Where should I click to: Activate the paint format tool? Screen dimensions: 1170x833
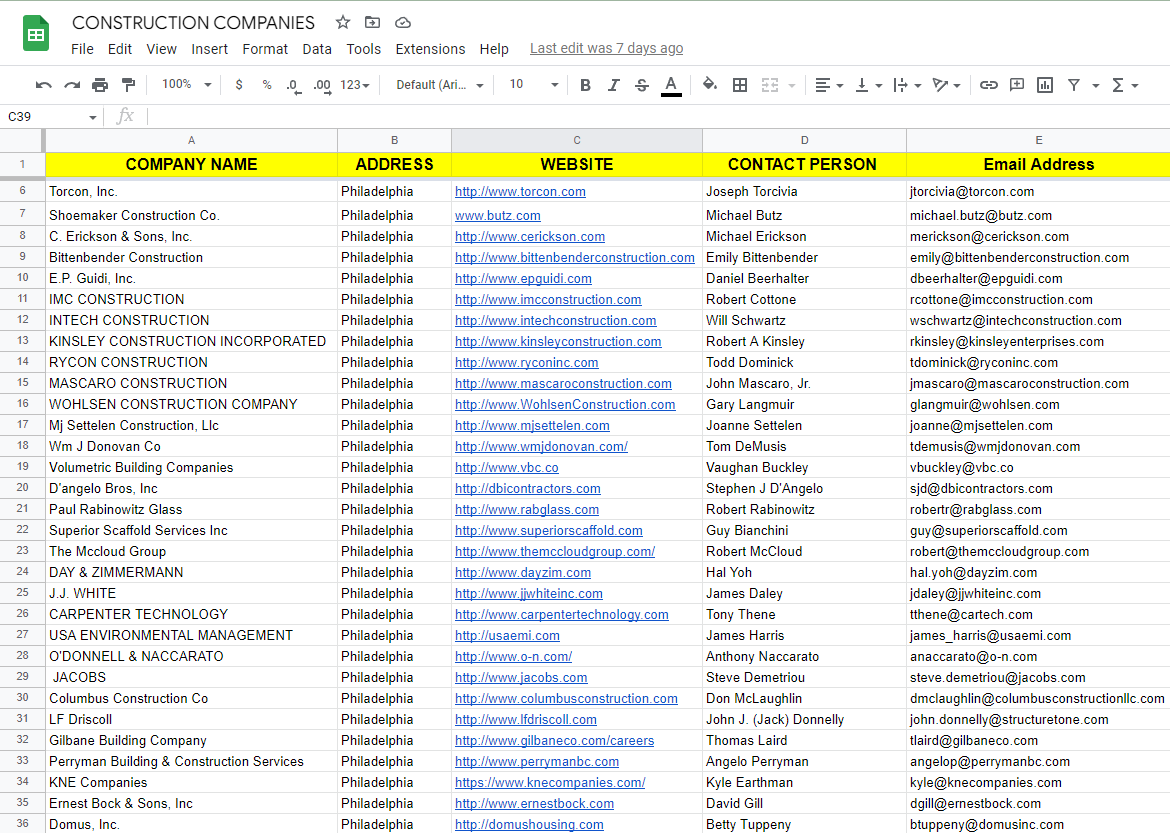pos(128,85)
